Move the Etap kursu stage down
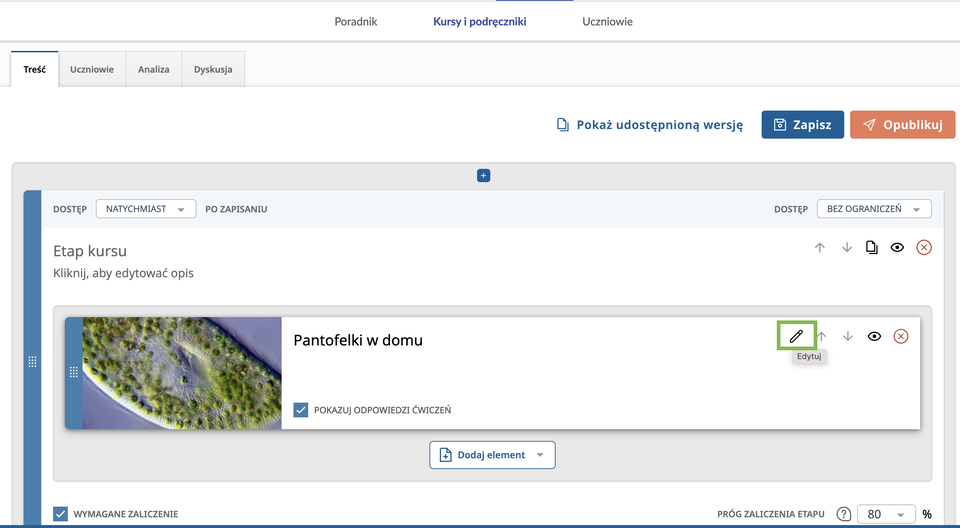Screen dimensions: 960x528 tap(847, 248)
